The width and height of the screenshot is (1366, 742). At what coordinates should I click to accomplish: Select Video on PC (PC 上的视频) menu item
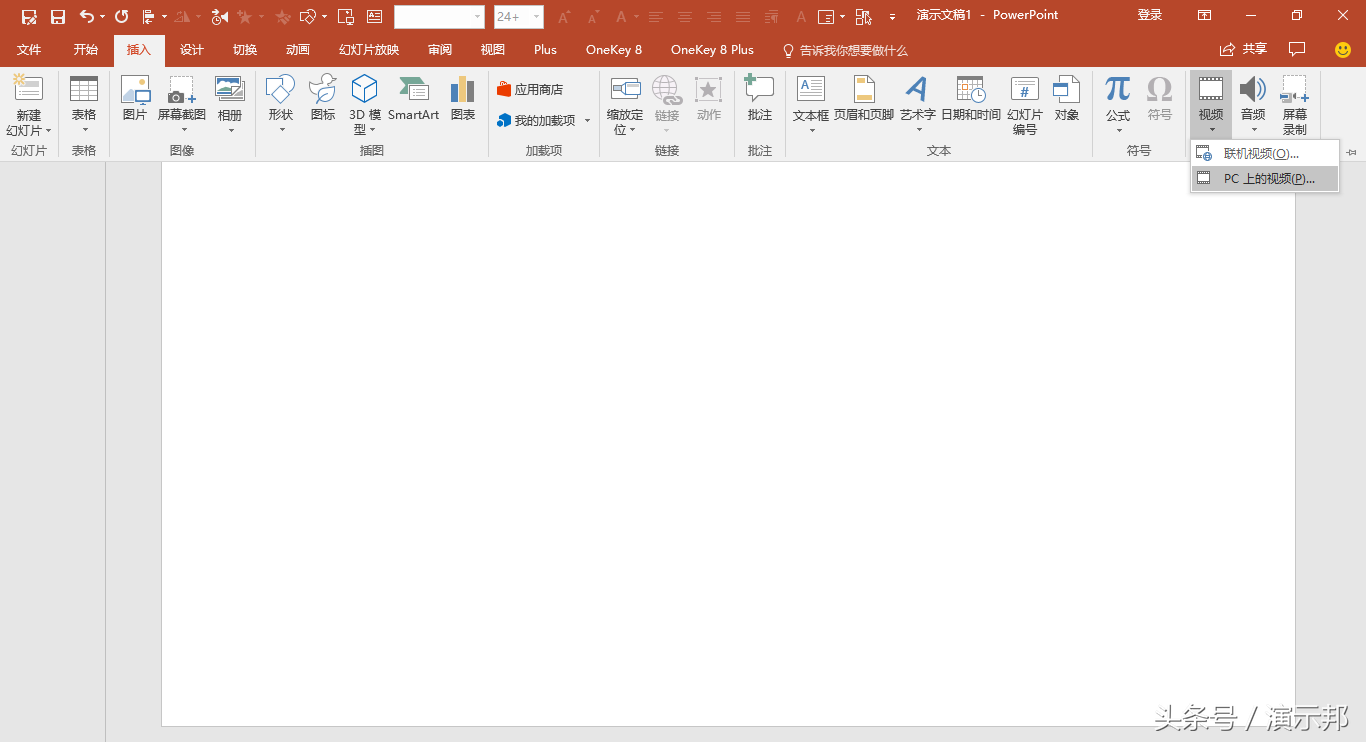point(1265,179)
